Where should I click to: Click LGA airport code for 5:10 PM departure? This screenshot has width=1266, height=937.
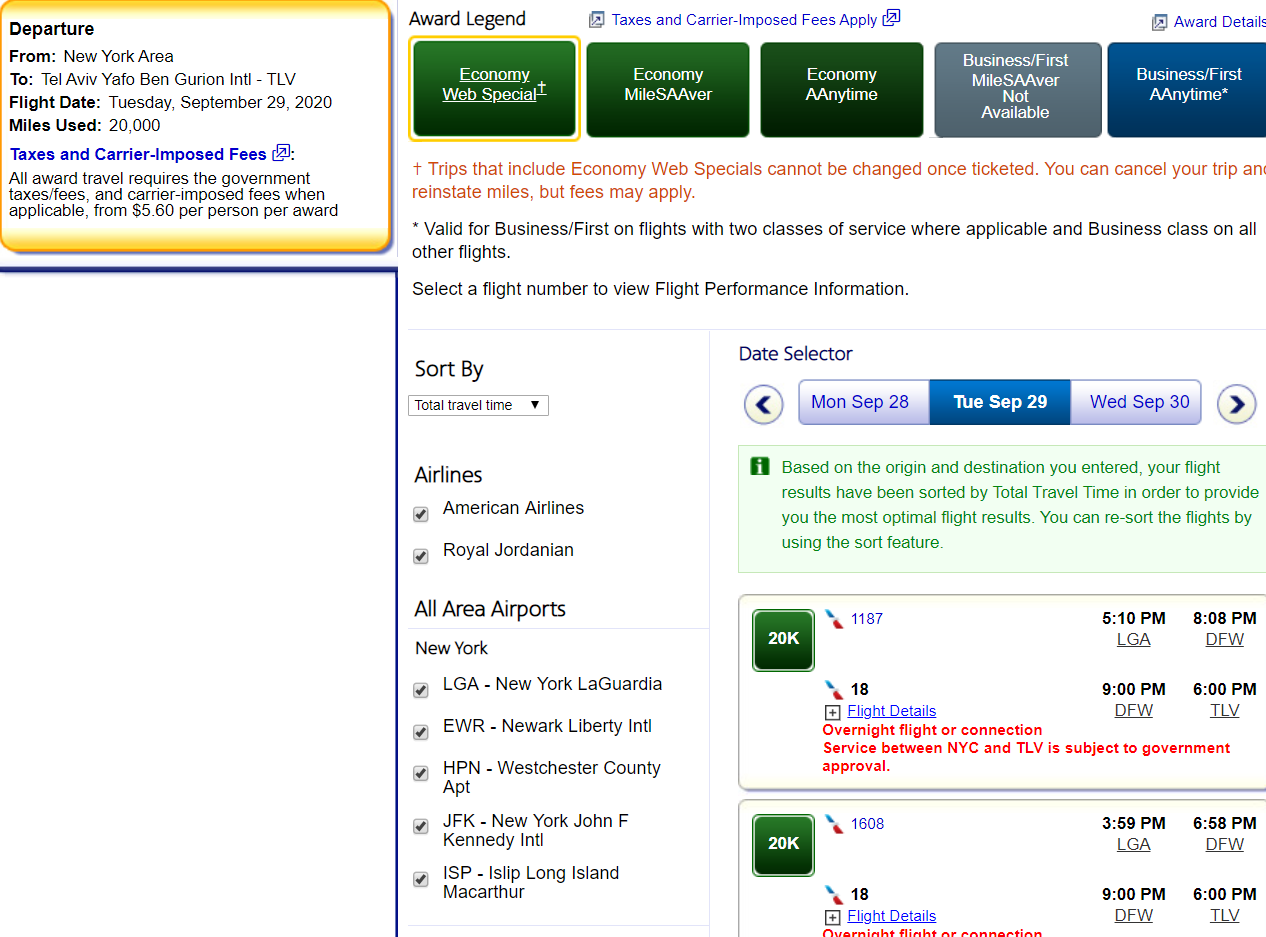coord(1134,640)
